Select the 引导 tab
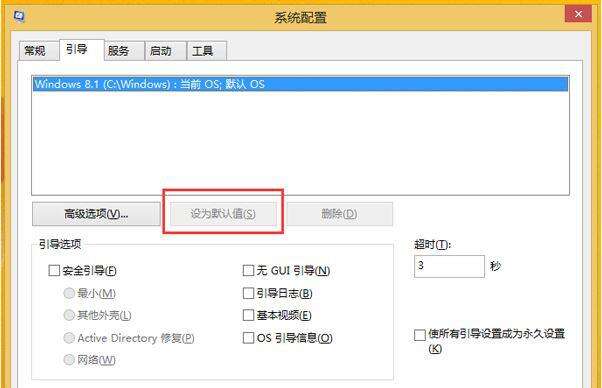This screenshot has height=388, width=602. click(x=81, y=50)
